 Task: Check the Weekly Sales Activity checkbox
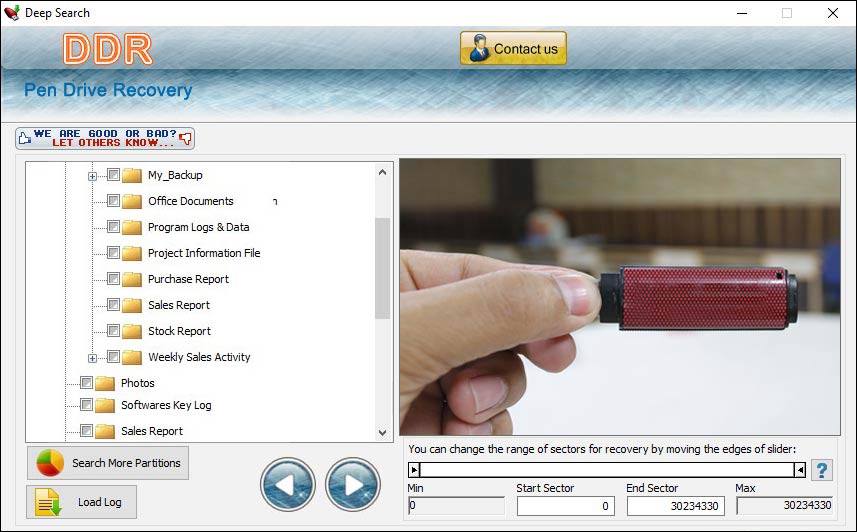[x=113, y=356]
